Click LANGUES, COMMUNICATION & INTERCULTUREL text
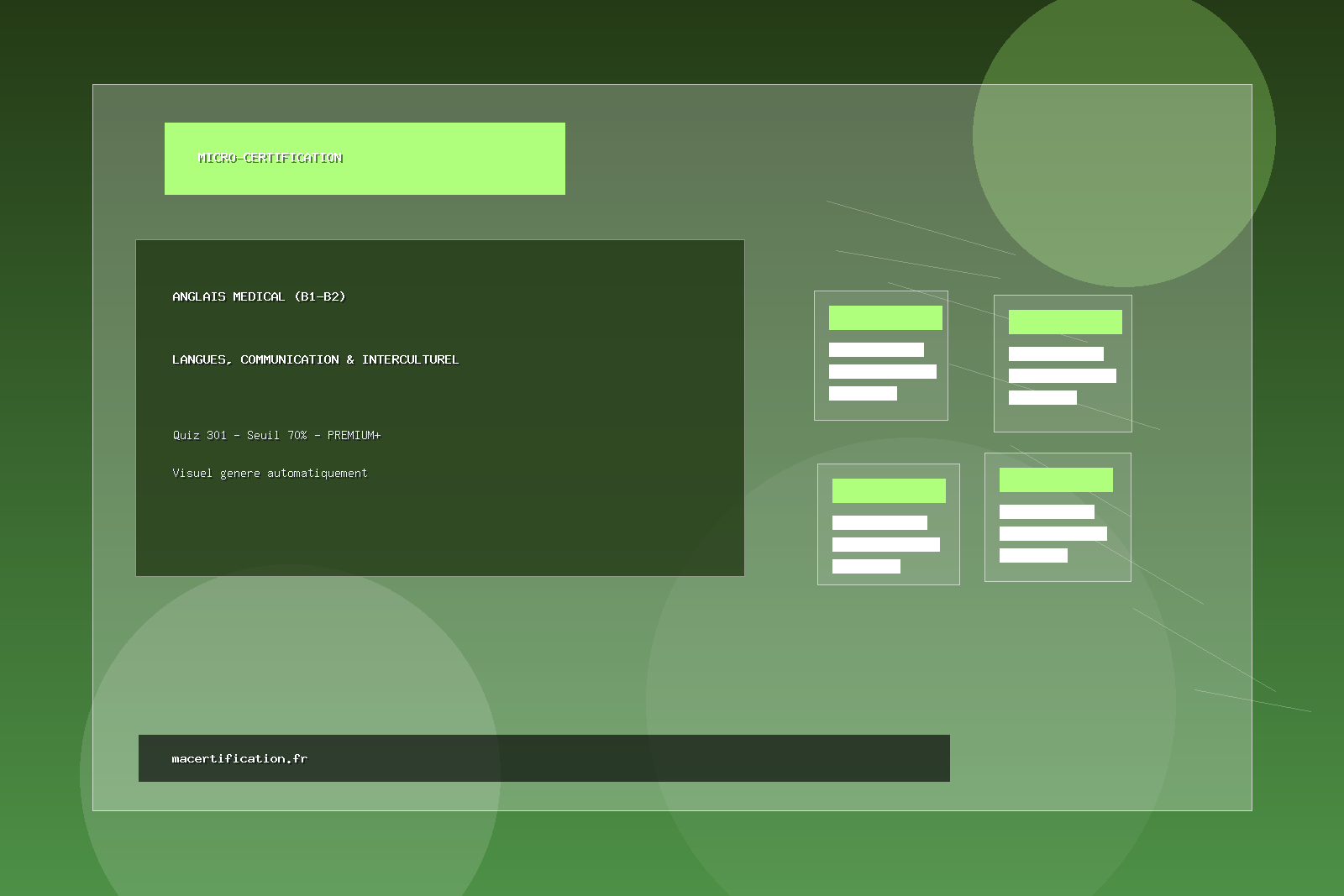Image resolution: width=1344 pixels, height=896 pixels. click(x=315, y=359)
